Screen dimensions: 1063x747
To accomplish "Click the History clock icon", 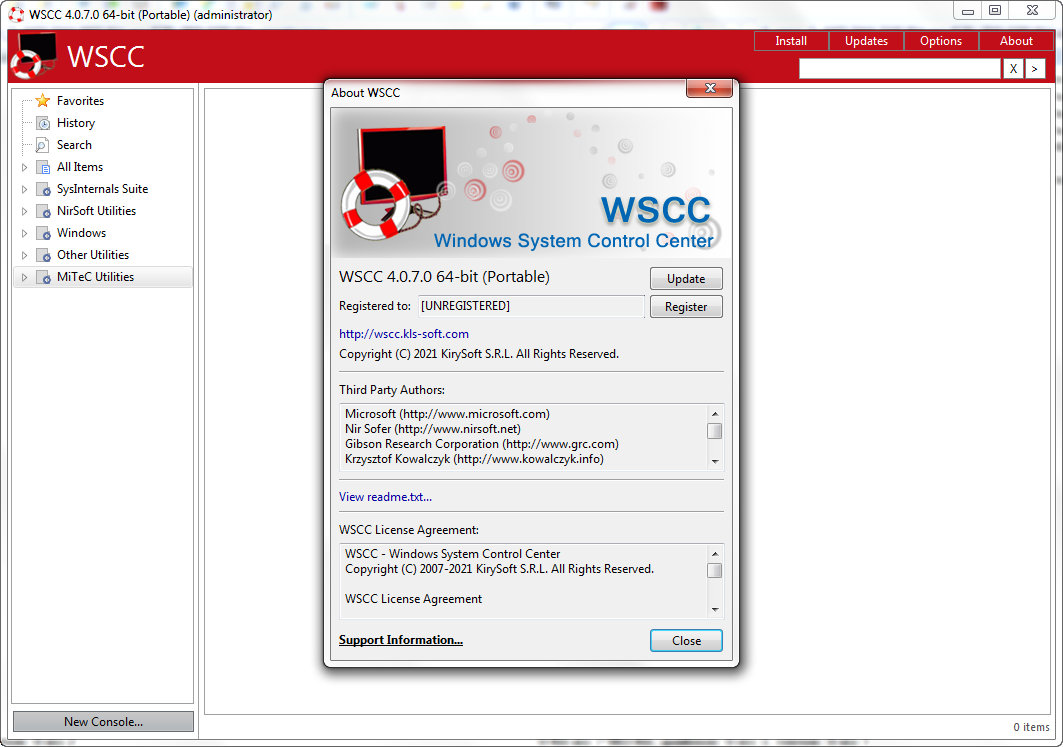I will click(x=42, y=123).
